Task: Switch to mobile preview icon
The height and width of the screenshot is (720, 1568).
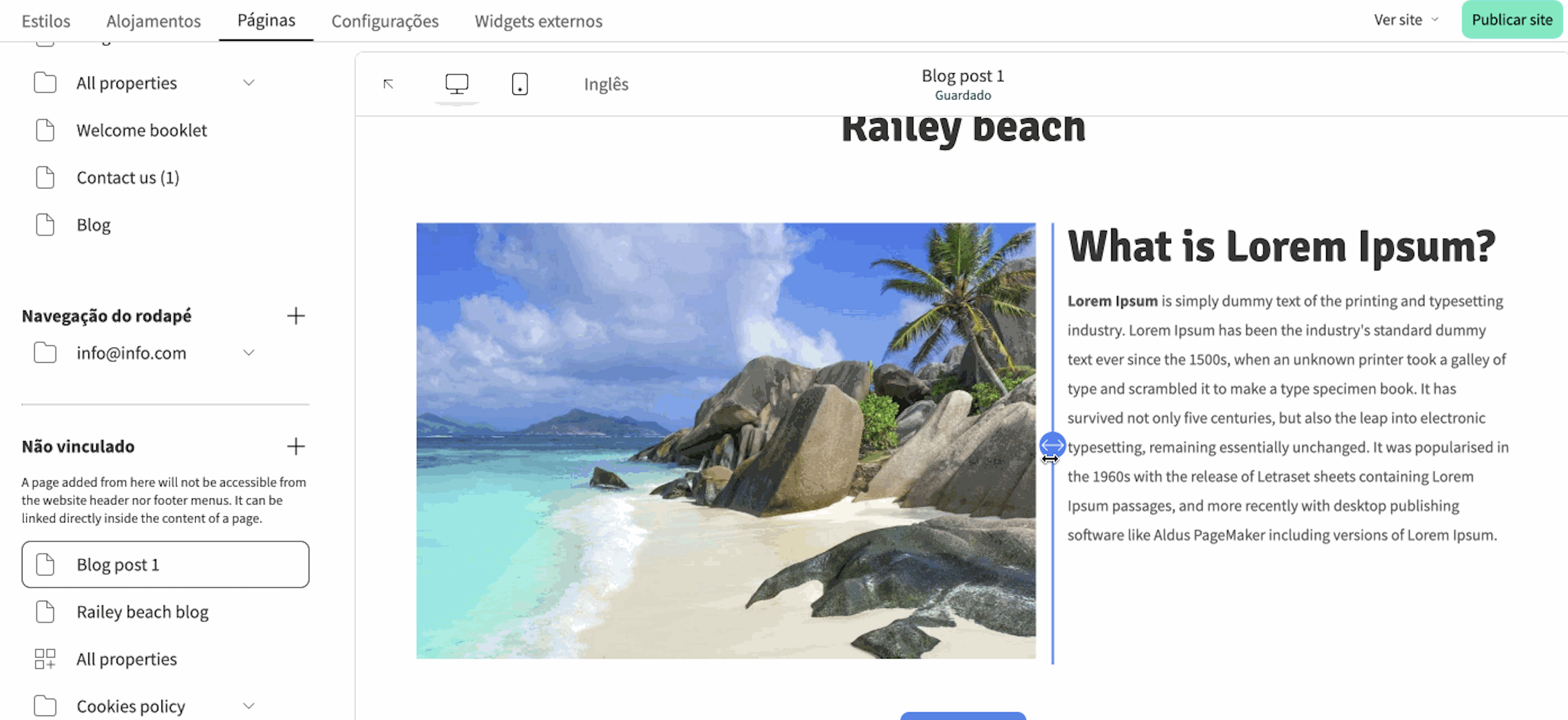Action: [x=520, y=84]
